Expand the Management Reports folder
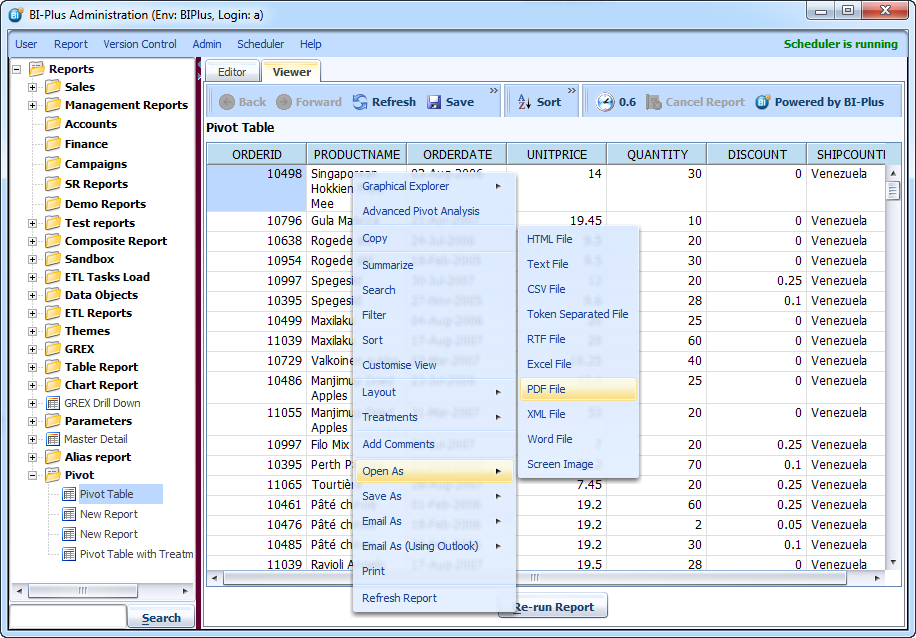This screenshot has height=638, width=916. click(33, 105)
